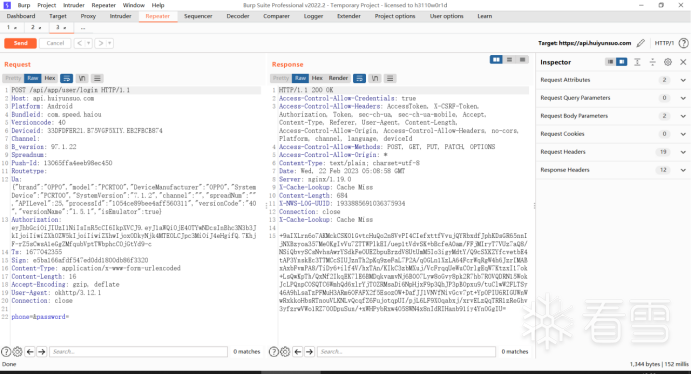Open request search settings gear
This screenshot has height=374, width=692.
click(17, 351)
